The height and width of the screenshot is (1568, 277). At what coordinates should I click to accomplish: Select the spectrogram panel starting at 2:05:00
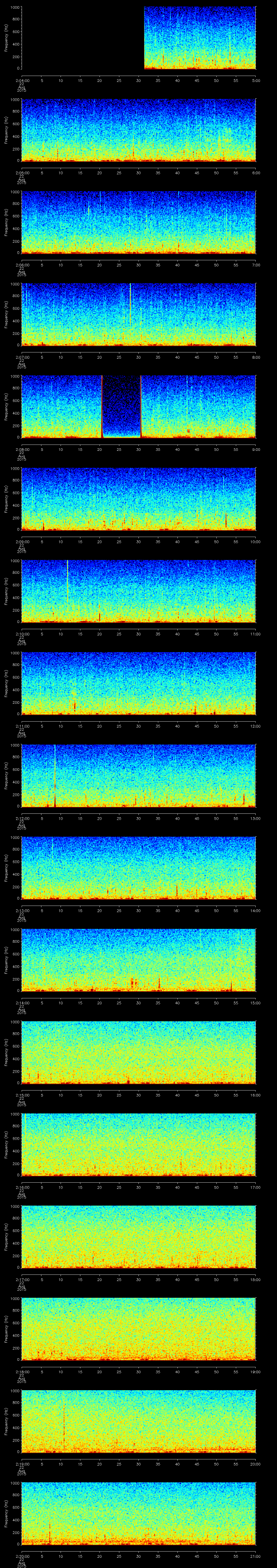[139, 130]
